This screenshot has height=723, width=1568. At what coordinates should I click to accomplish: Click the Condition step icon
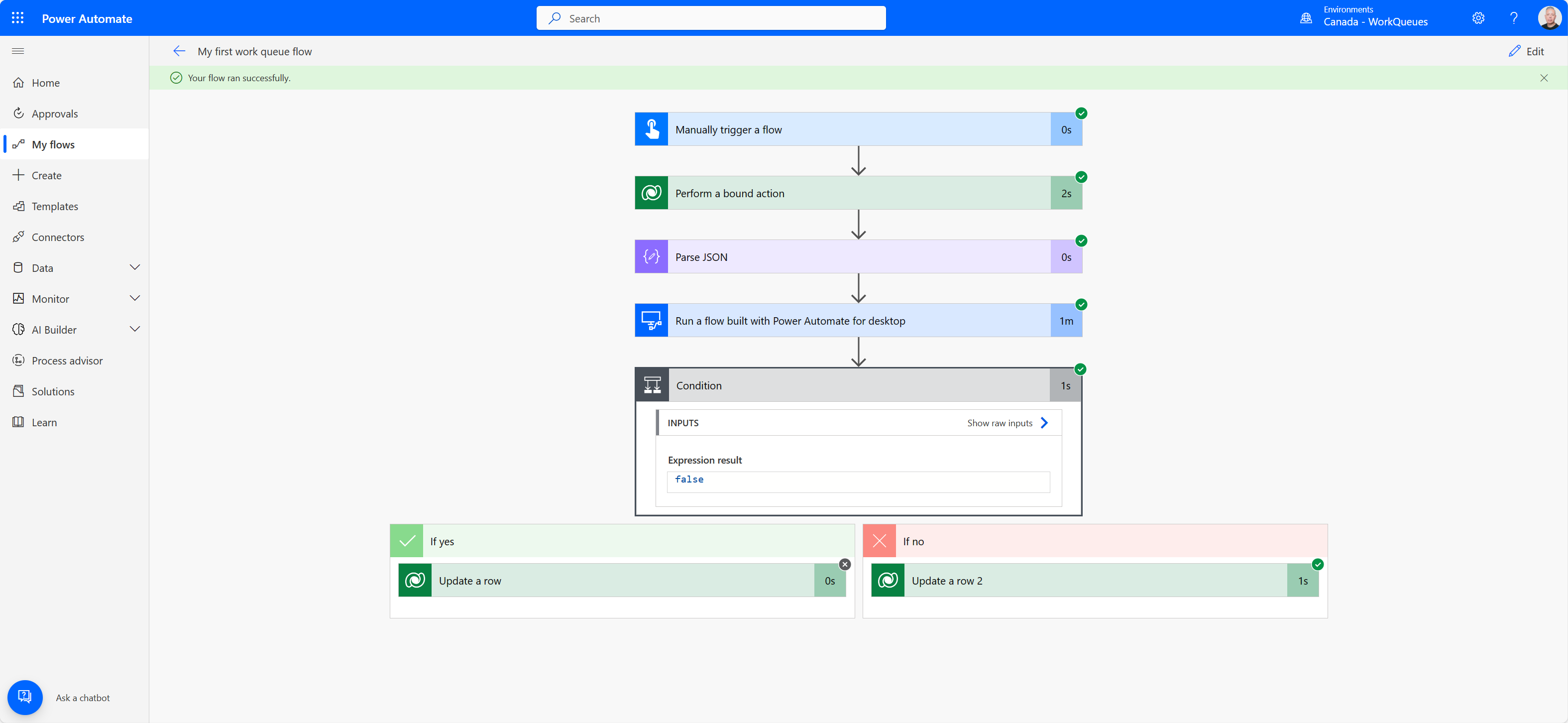[653, 385]
